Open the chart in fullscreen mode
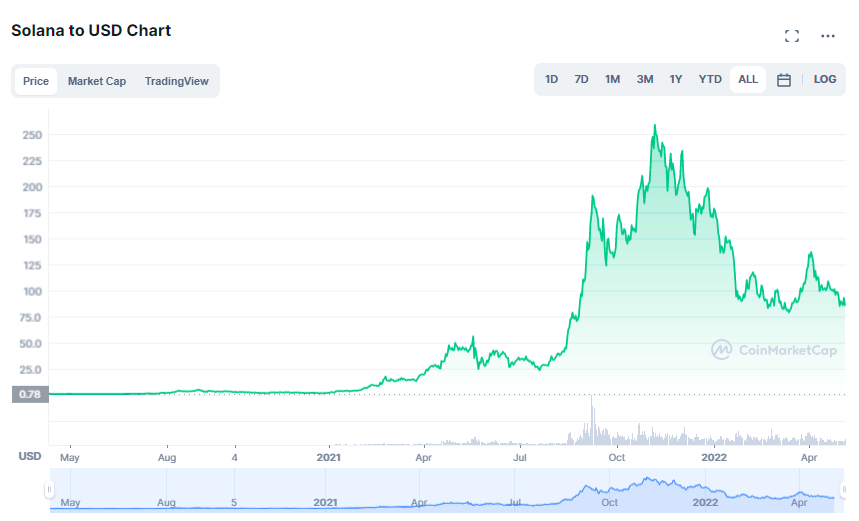Screen dimensions: 859x521 (x=792, y=36)
